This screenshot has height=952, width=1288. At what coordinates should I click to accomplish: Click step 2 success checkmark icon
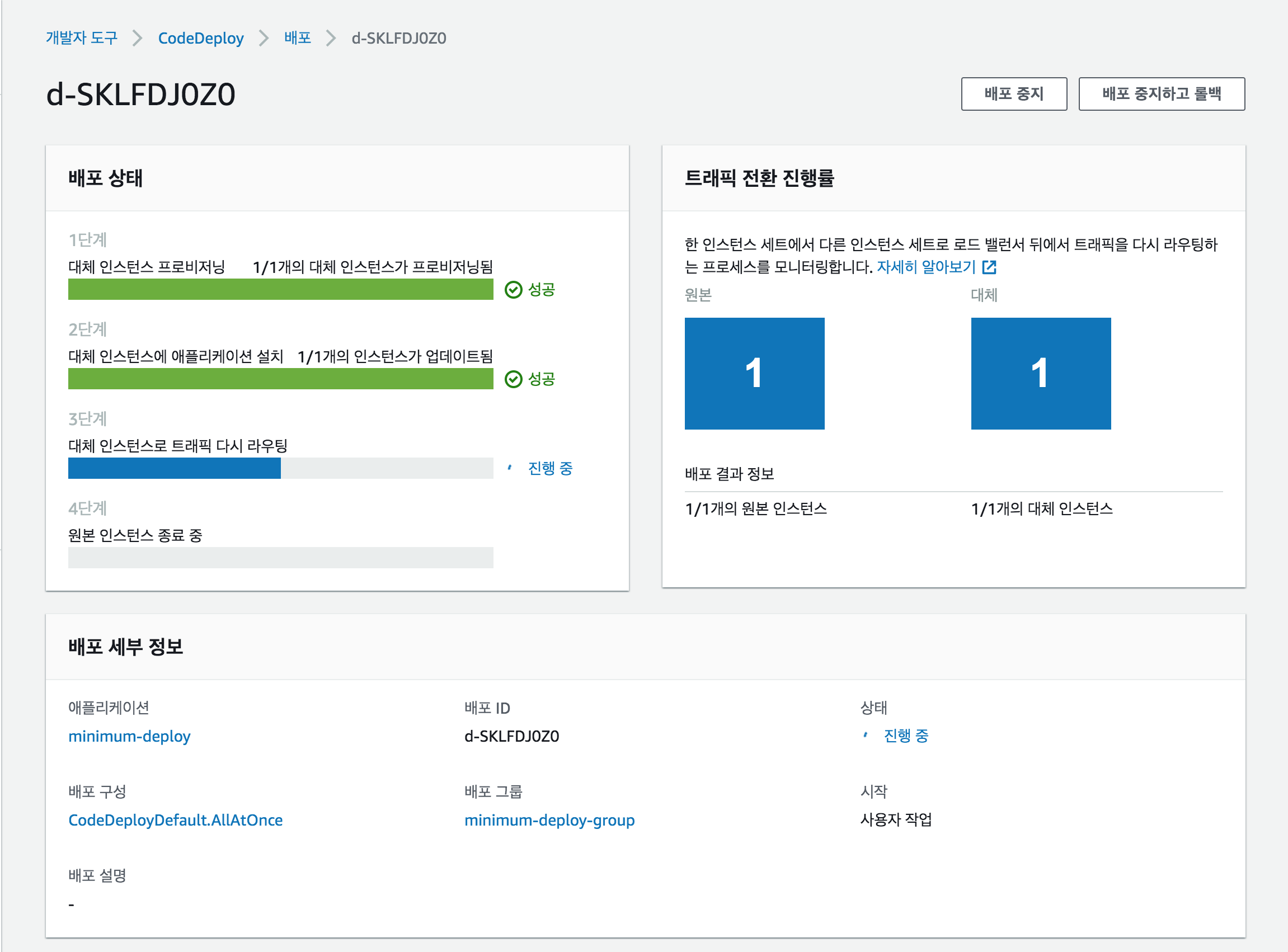[x=513, y=379]
